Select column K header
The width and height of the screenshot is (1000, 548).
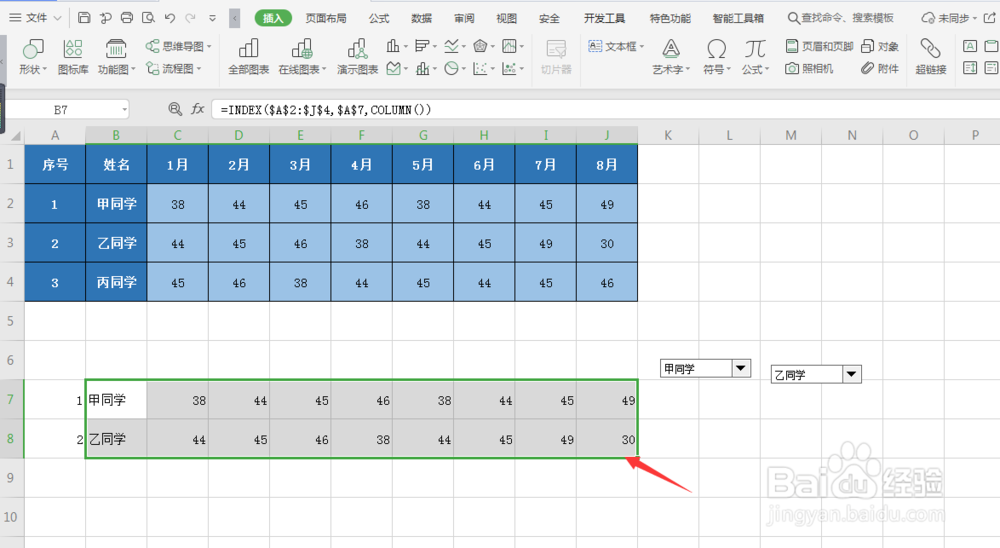[668, 135]
